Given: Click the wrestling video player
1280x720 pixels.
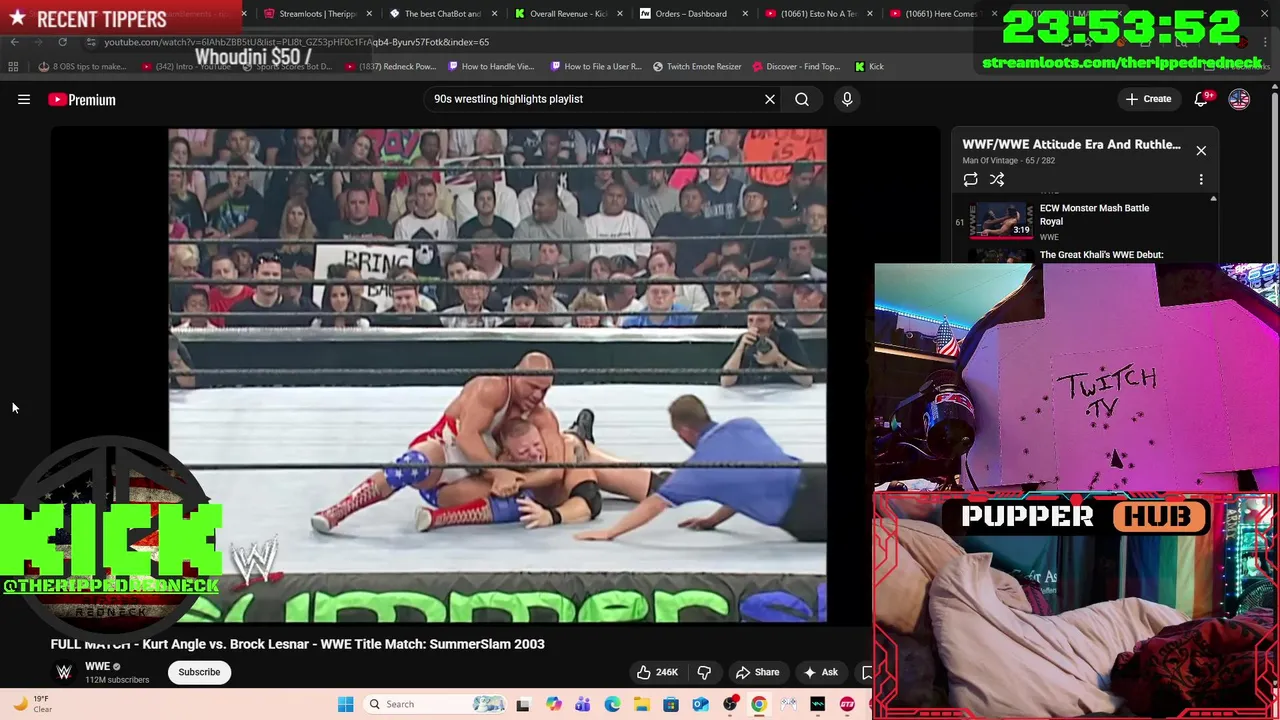Looking at the screenshot, I should tap(497, 375).
